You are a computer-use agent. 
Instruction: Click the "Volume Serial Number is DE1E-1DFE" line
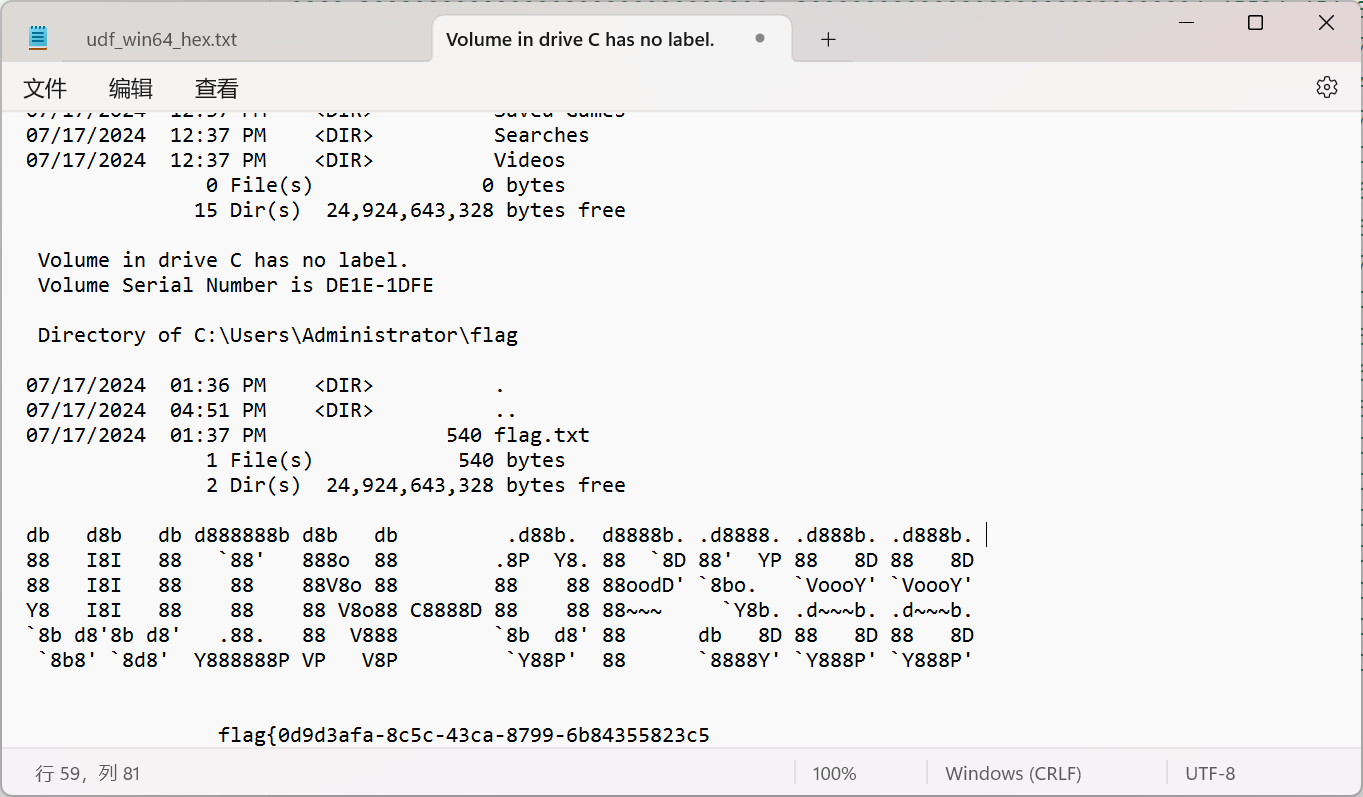pyautogui.click(x=236, y=285)
